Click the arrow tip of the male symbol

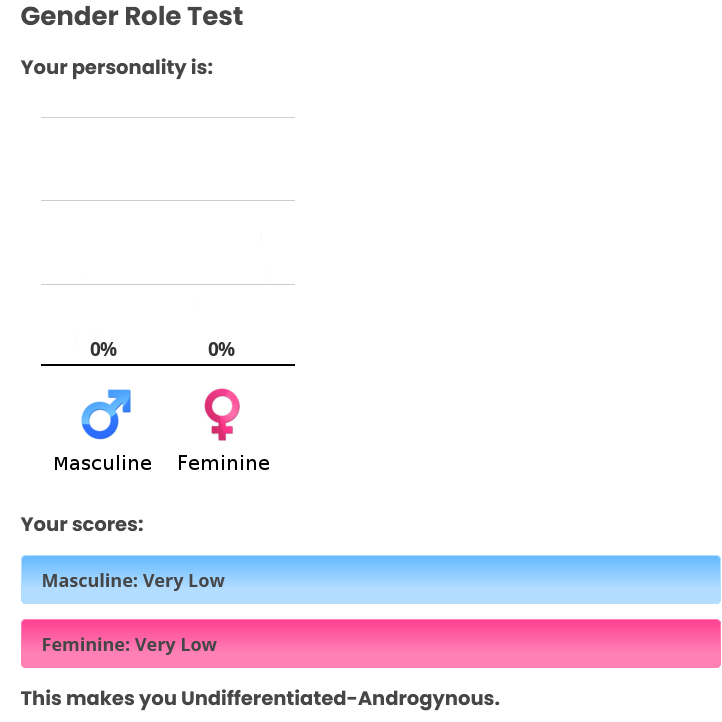point(122,399)
